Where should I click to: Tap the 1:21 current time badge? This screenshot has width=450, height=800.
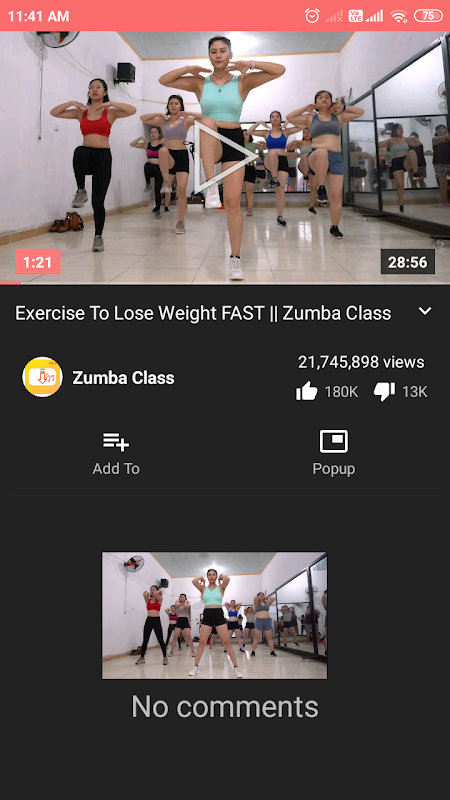38,262
